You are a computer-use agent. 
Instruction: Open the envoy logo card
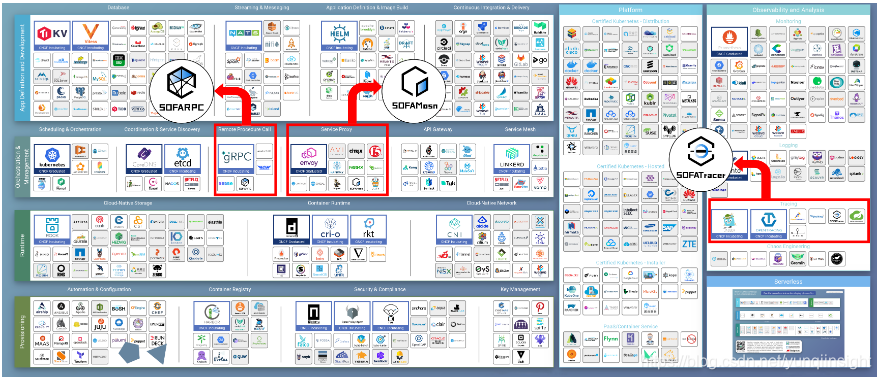(308, 159)
